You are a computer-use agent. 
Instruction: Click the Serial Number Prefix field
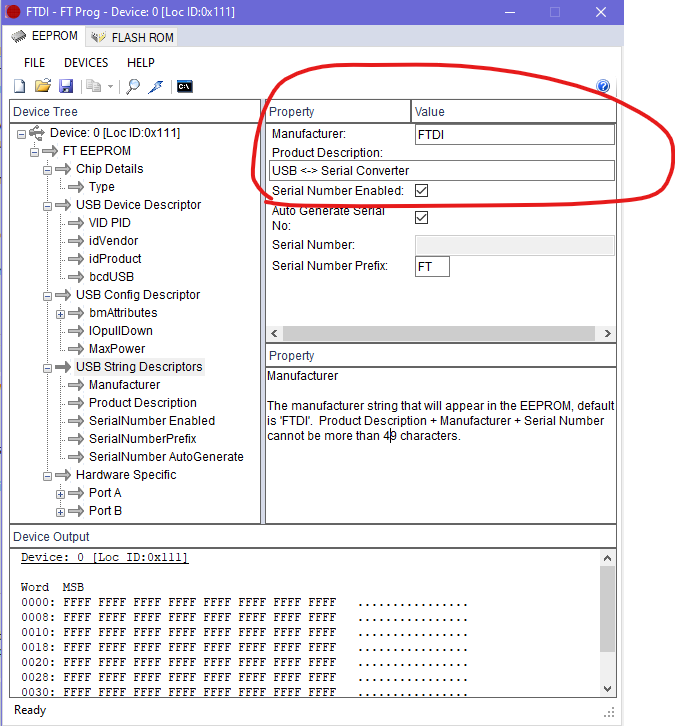[x=432, y=267]
